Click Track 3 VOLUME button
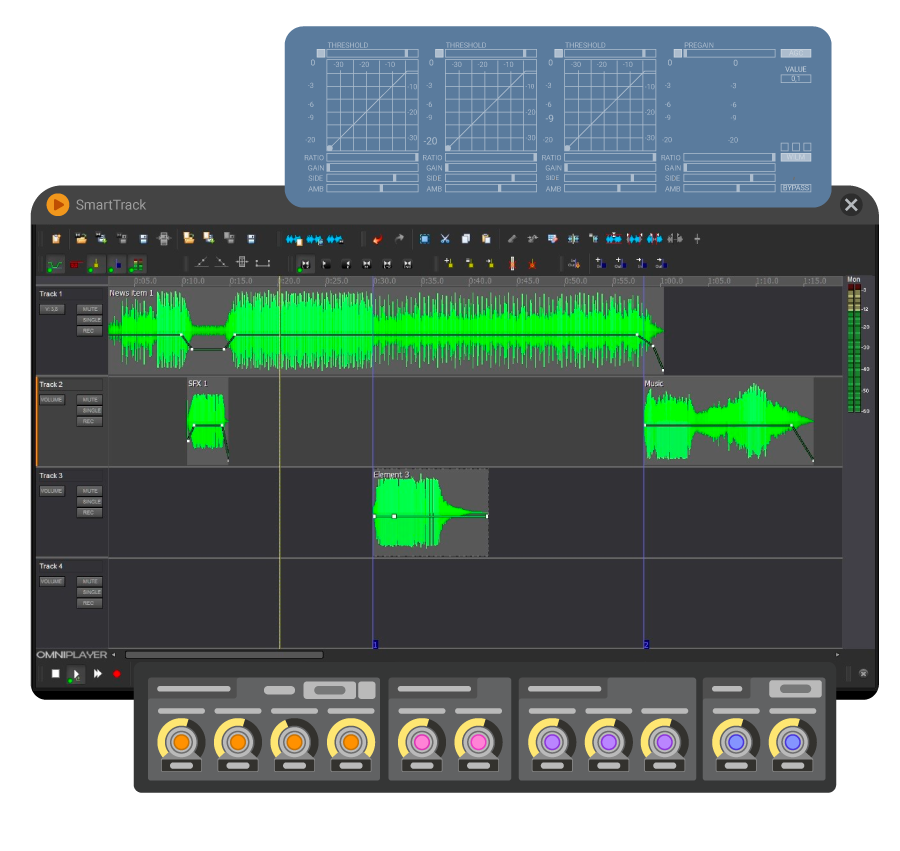 (52, 491)
